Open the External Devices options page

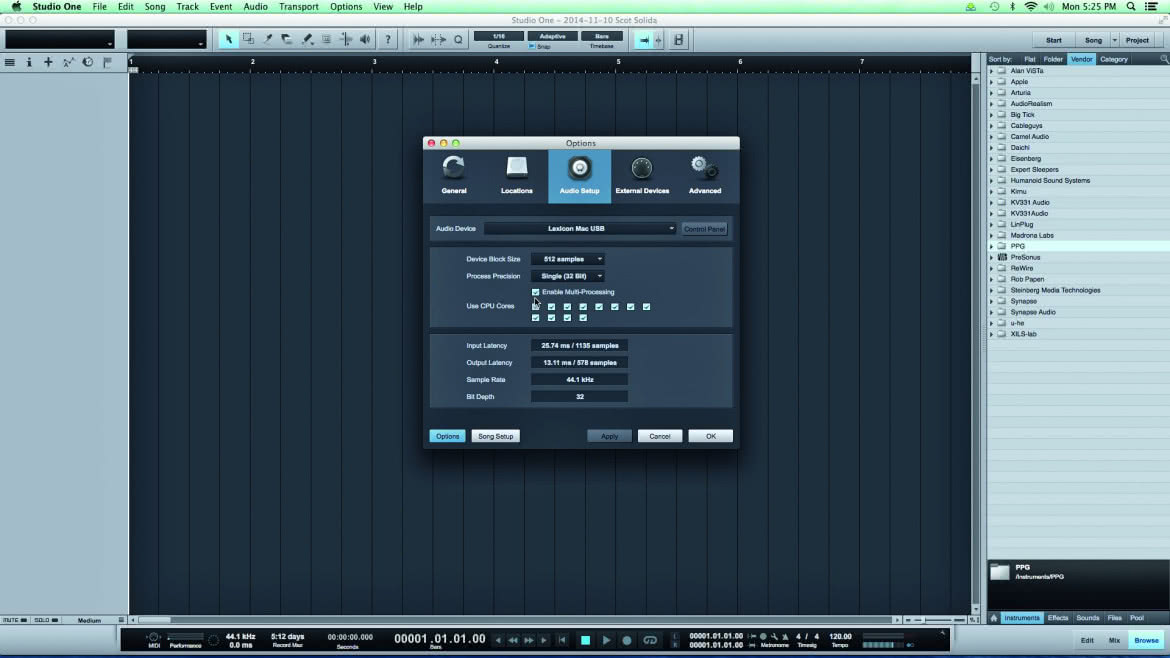(x=642, y=176)
